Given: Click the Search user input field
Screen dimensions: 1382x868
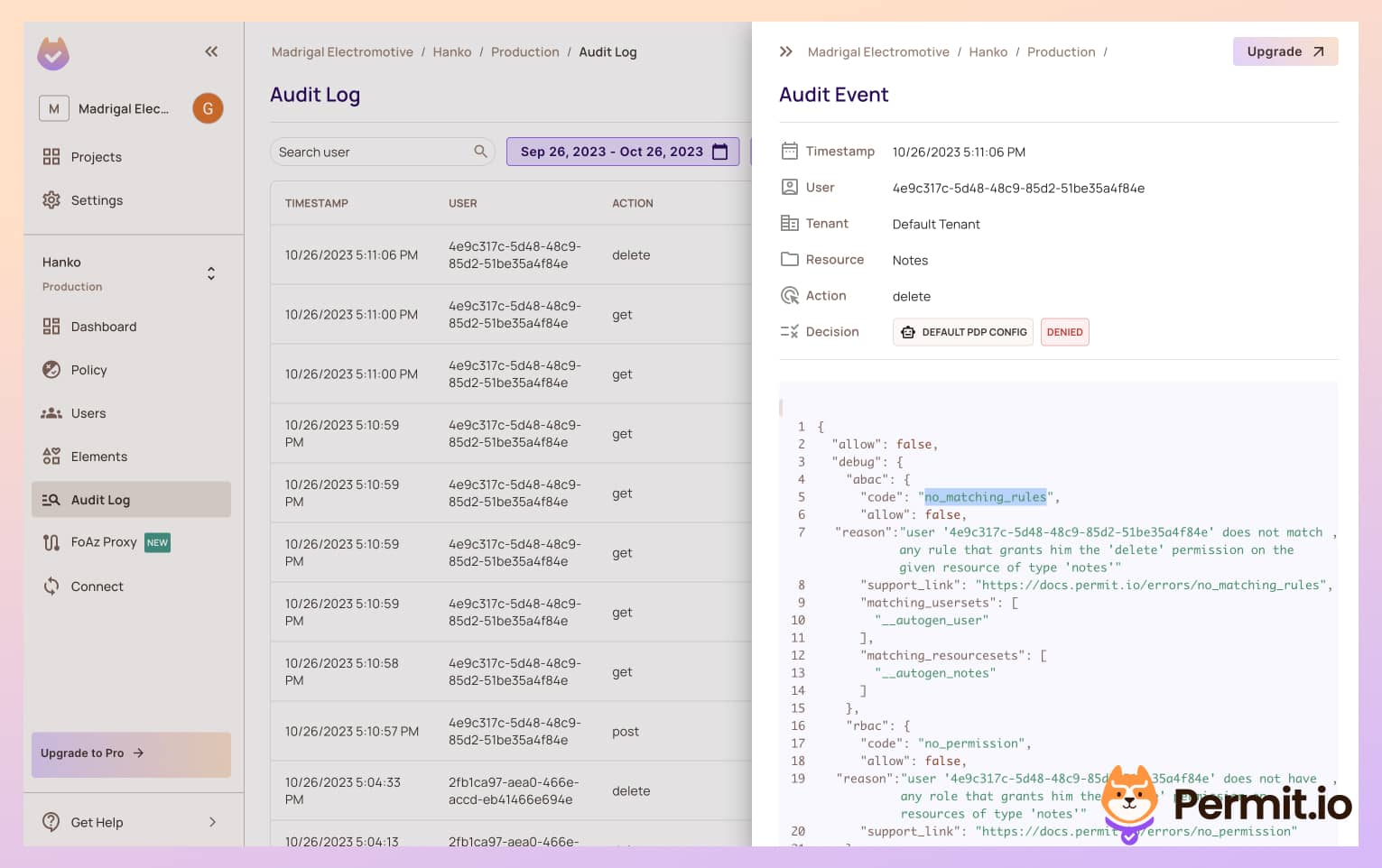Looking at the screenshot, I should [370, 152].
